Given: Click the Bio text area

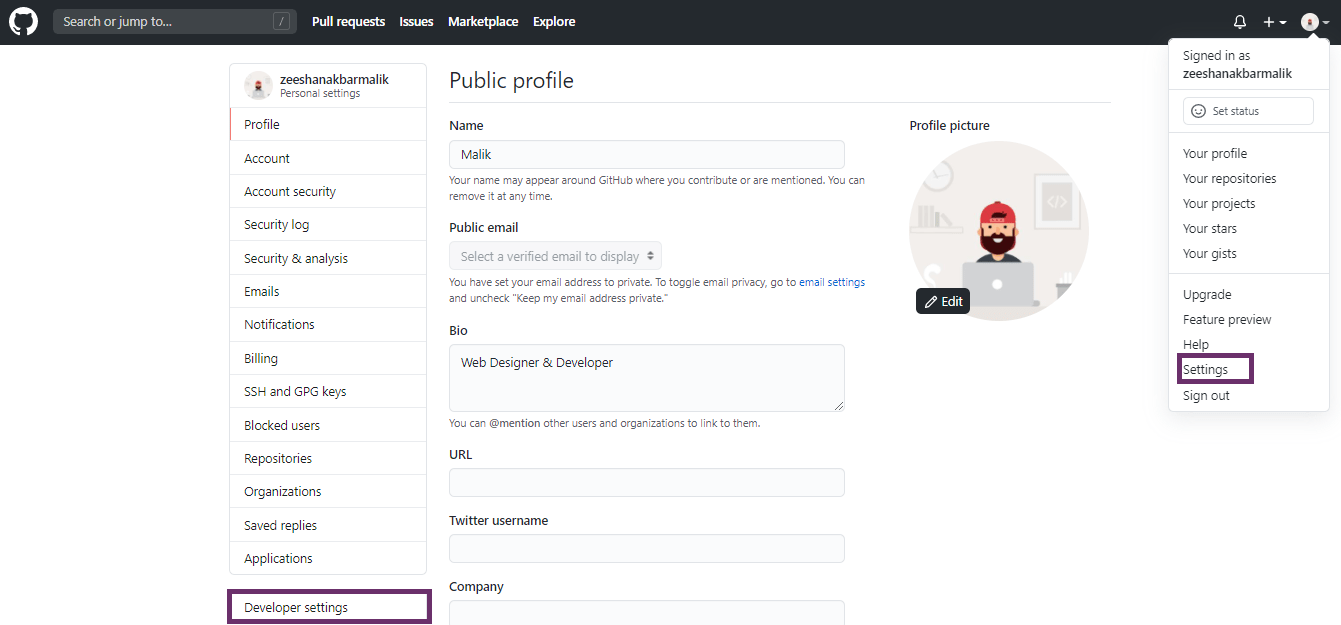Looking at the screenshot, I should pyautogui.click(x=646, y=377).
